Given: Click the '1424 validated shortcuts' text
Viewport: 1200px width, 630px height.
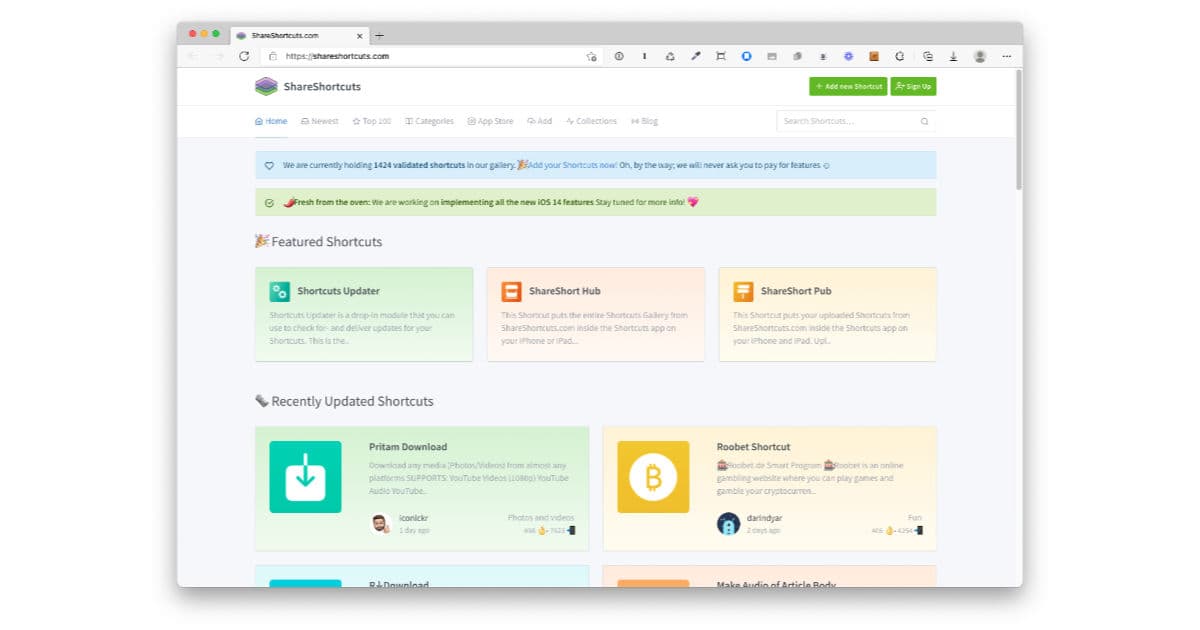Looking at the screenshot, I should click(419, 165).
